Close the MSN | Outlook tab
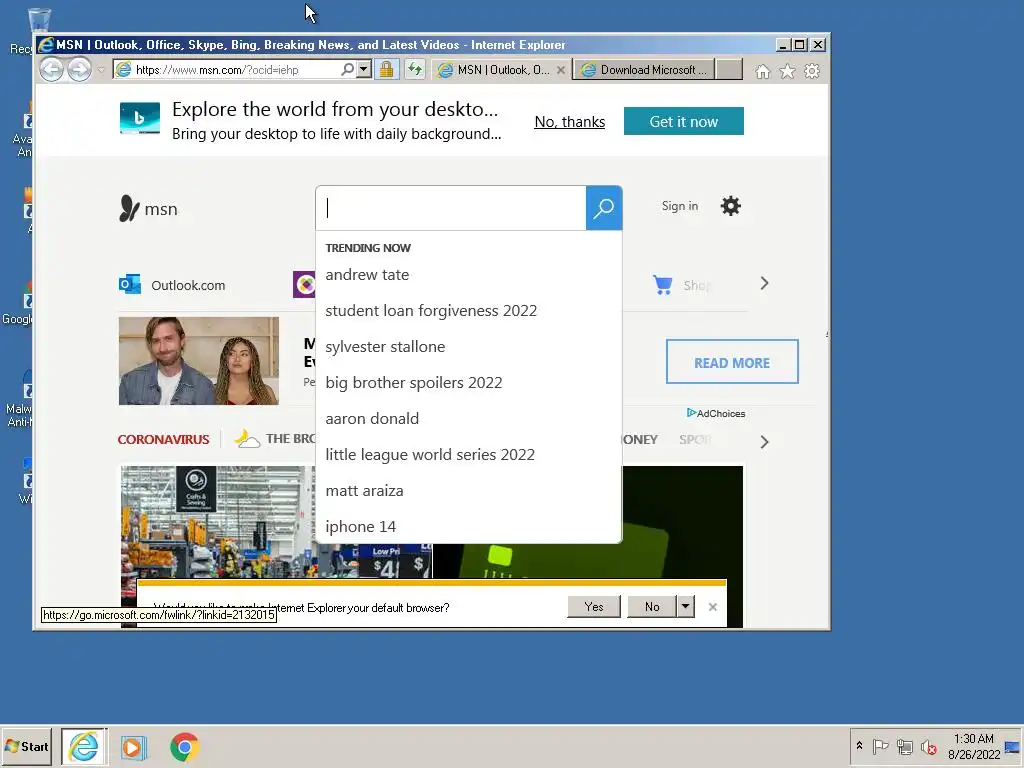This screenshot has height=768, width=1024. click(561, 70)
